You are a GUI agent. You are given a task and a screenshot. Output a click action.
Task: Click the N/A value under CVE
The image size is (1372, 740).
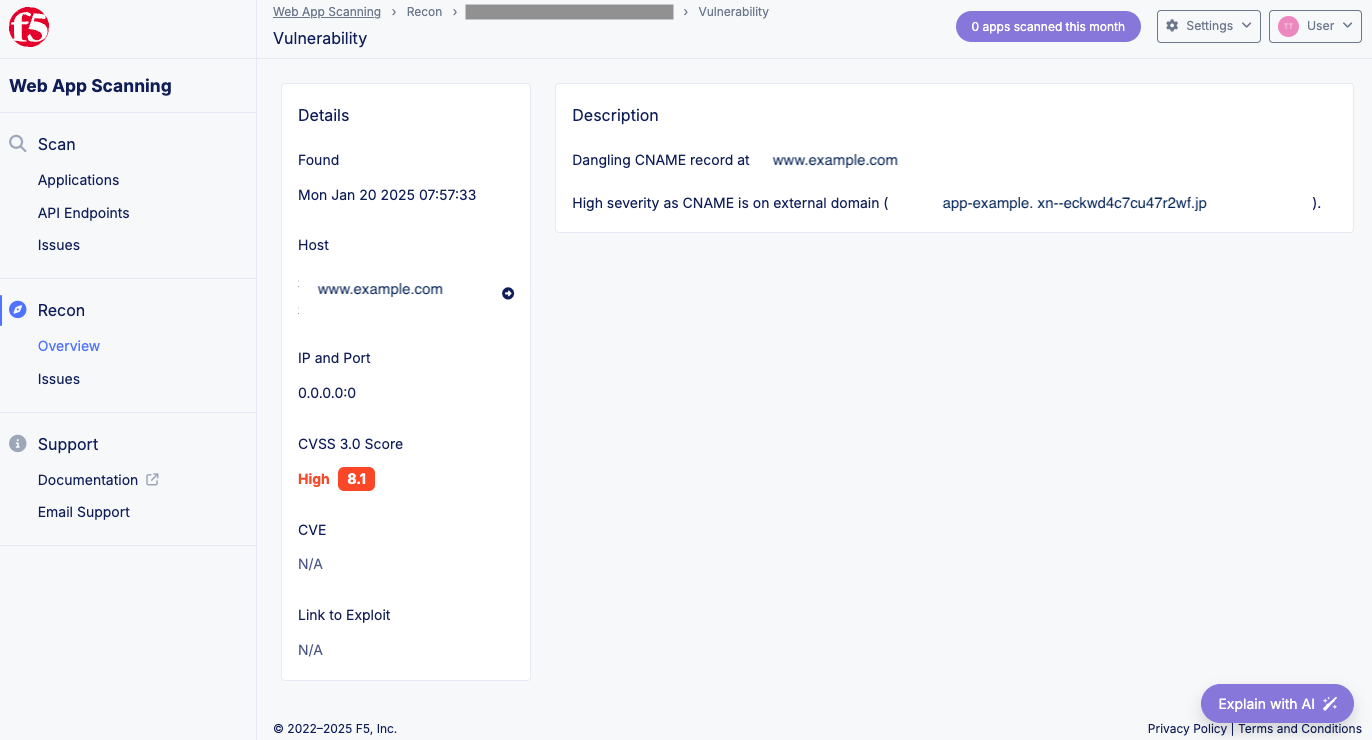coord(310,564)
